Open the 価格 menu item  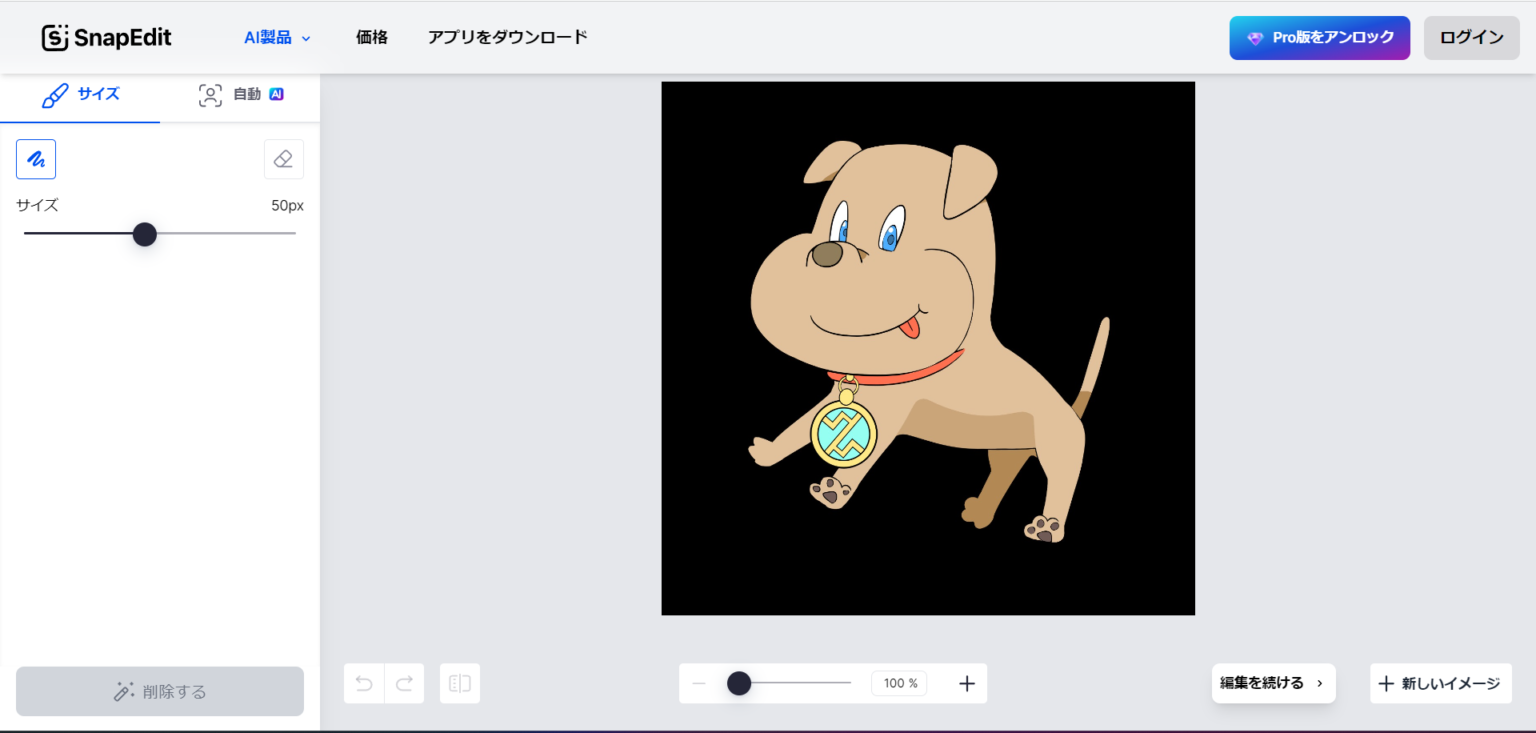pyautogui.click(x=370, y=37)
